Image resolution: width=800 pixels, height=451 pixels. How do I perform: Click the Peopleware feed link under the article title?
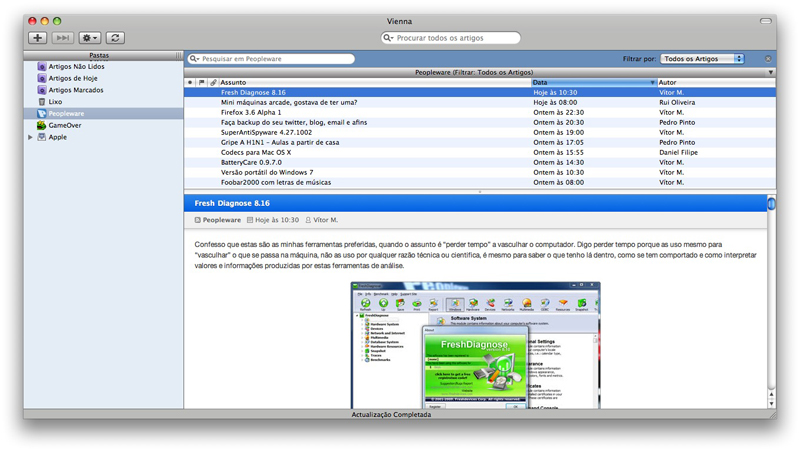coord(221,220)
